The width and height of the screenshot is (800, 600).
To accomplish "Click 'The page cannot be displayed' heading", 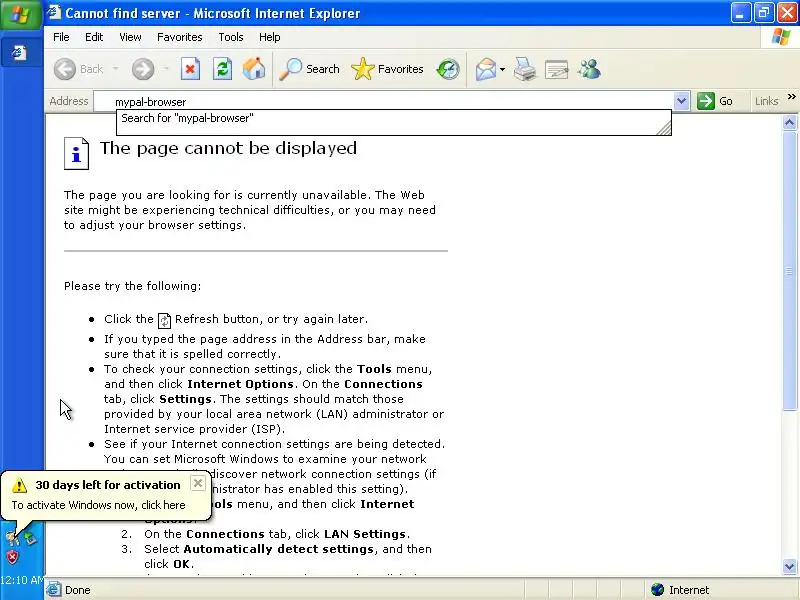I will (x=228, y=148).
